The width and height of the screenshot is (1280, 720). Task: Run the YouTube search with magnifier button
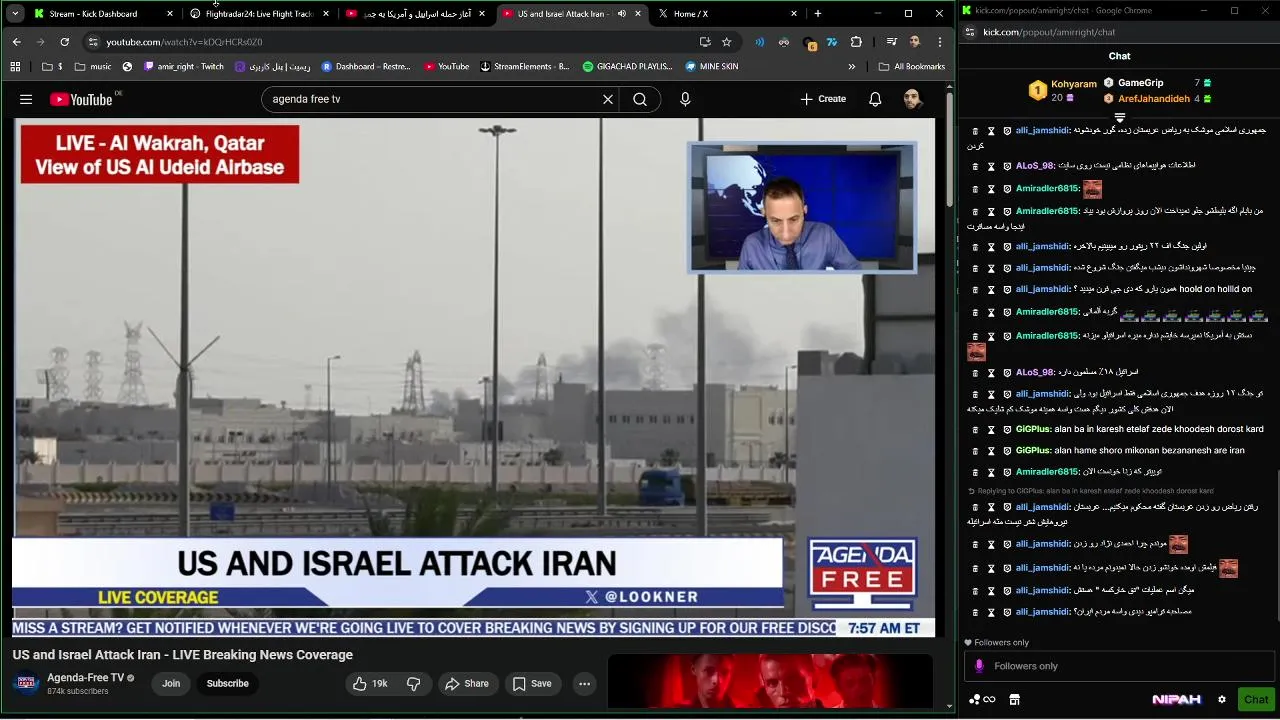640,99
